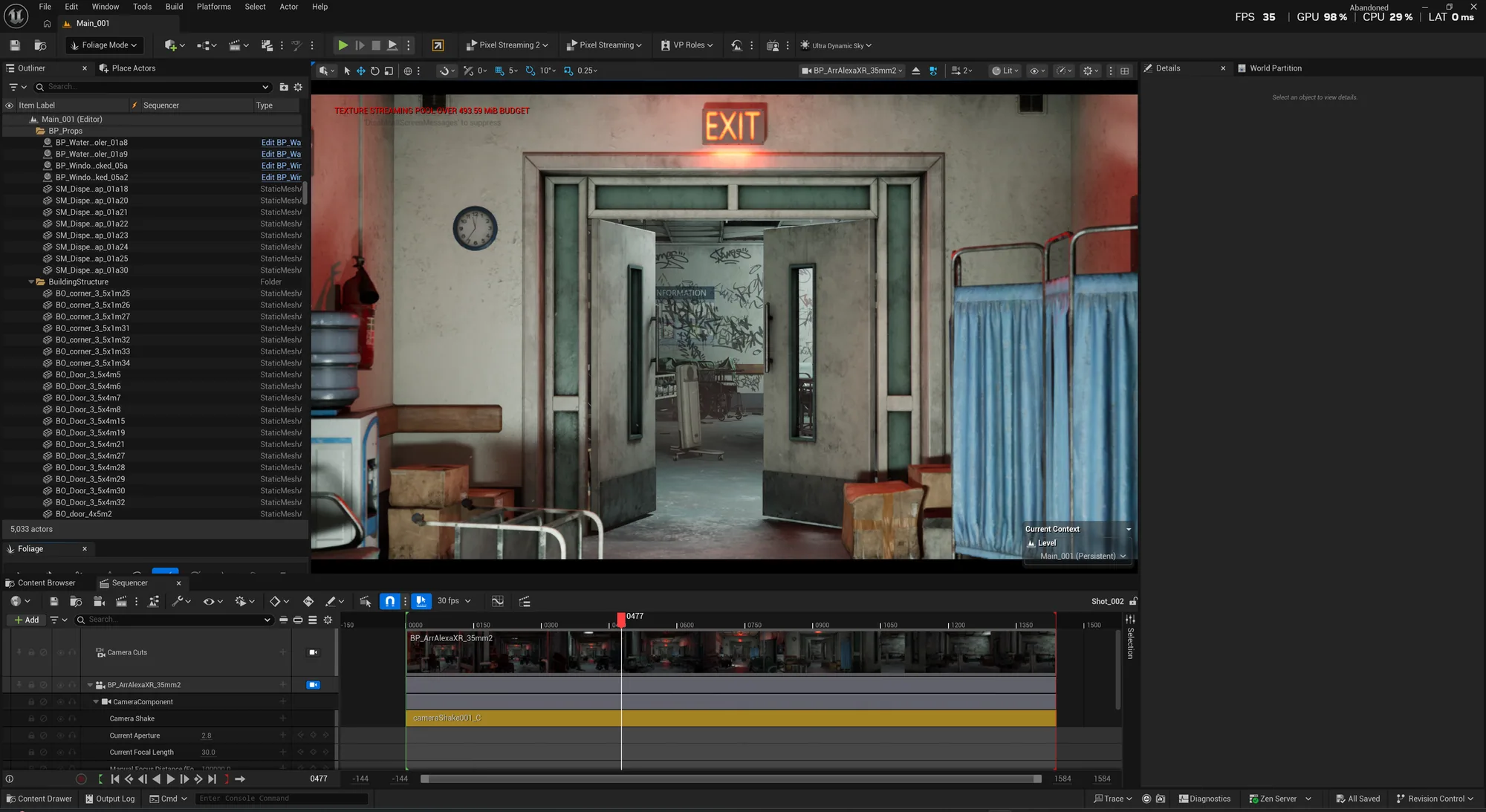Toggle the Sequencer key snapping magnet icon
The width and height of the screenshot is (1486, 812).
pos(389,601)
